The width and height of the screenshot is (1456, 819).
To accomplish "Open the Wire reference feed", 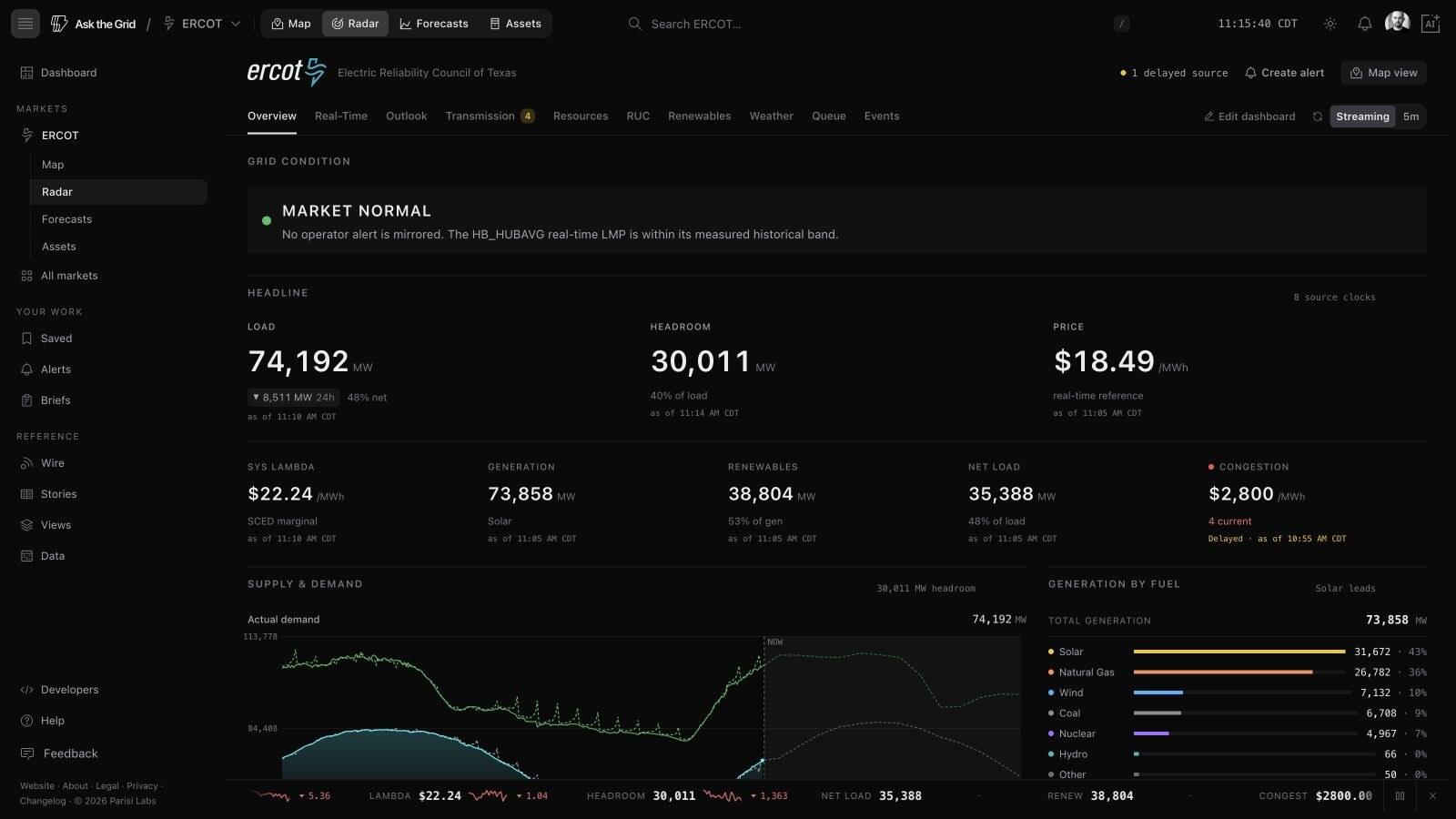I will pos(43,463).
